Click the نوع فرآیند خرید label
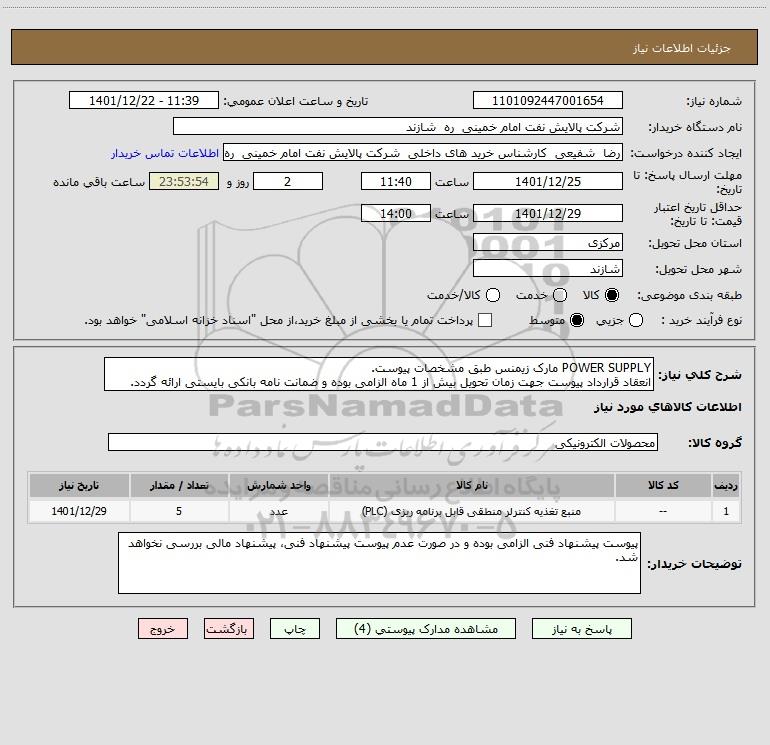 click(x=702, y=321)
